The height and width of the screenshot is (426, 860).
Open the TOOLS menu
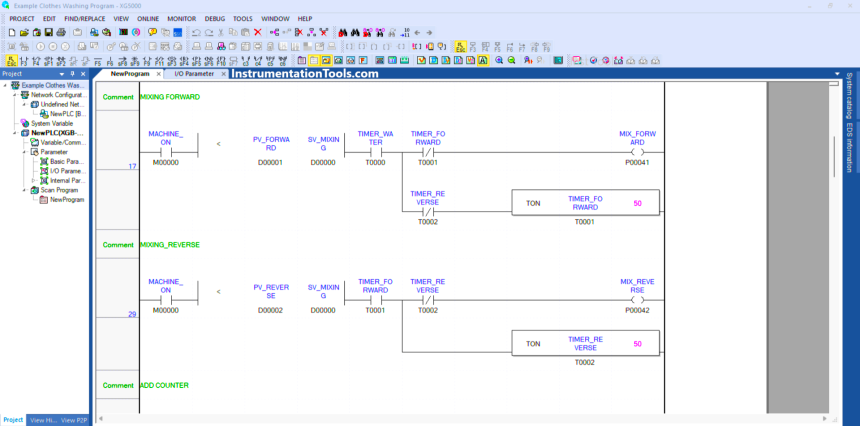click(243, 19)
